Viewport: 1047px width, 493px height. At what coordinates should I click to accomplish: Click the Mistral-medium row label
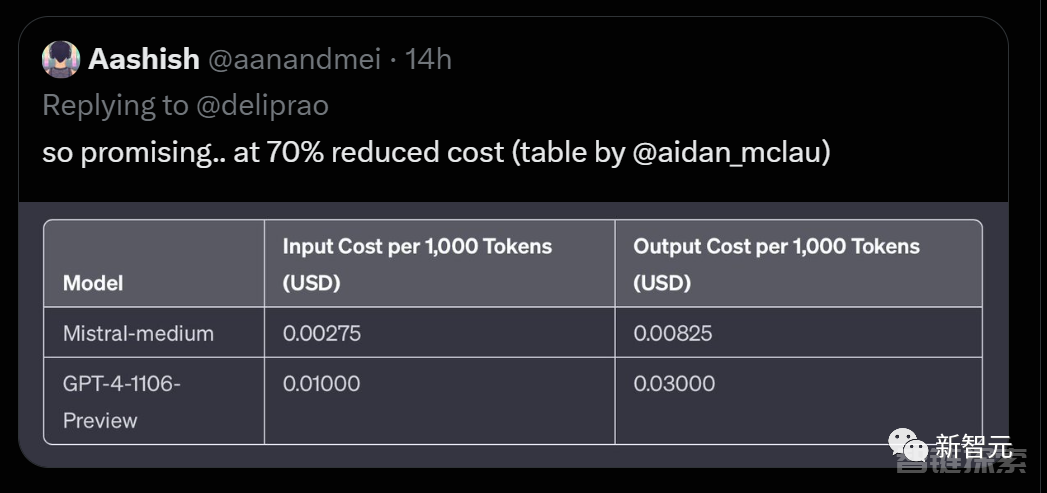(138, 333)
